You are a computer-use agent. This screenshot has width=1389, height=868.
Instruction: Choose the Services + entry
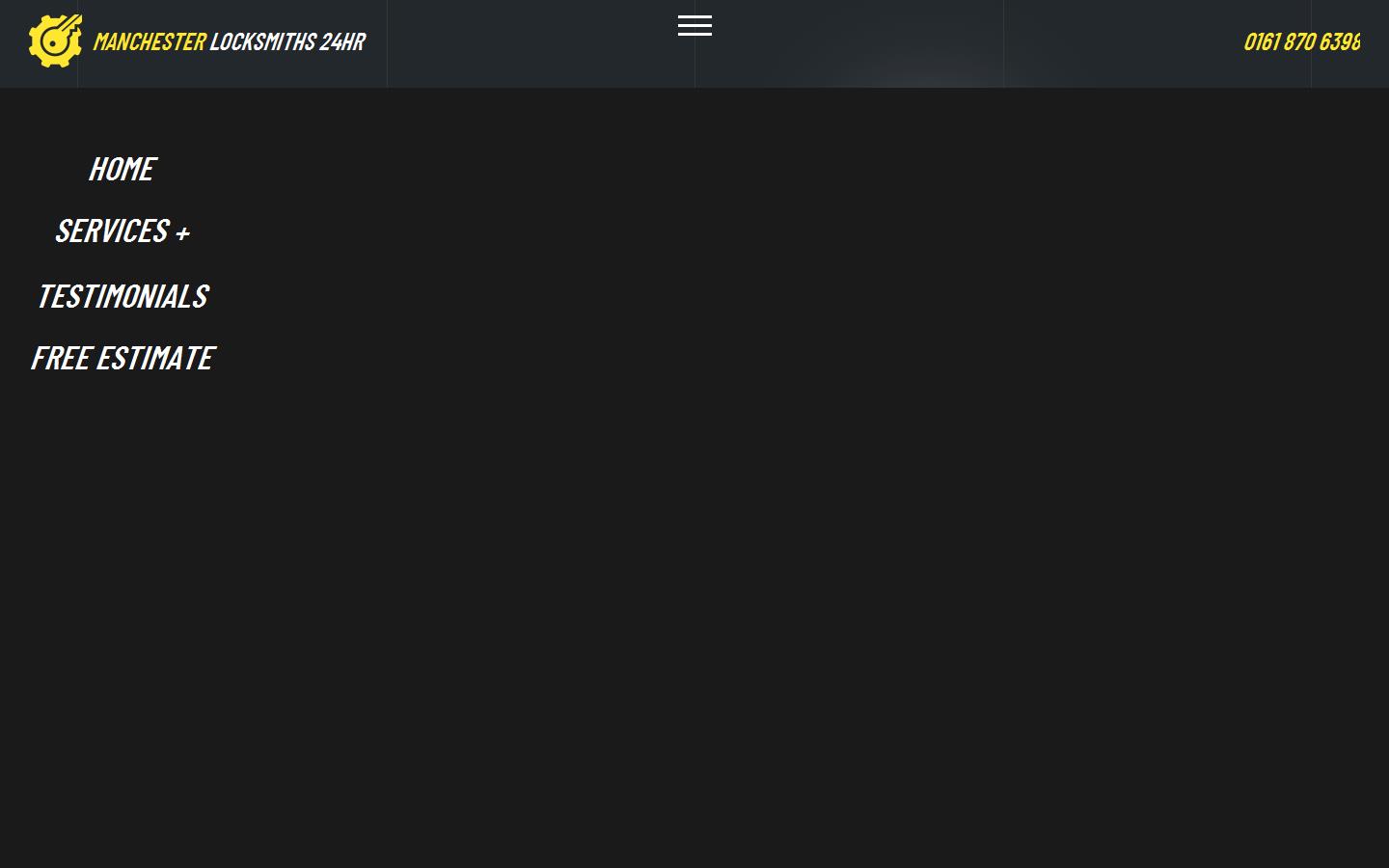[123, 231]
